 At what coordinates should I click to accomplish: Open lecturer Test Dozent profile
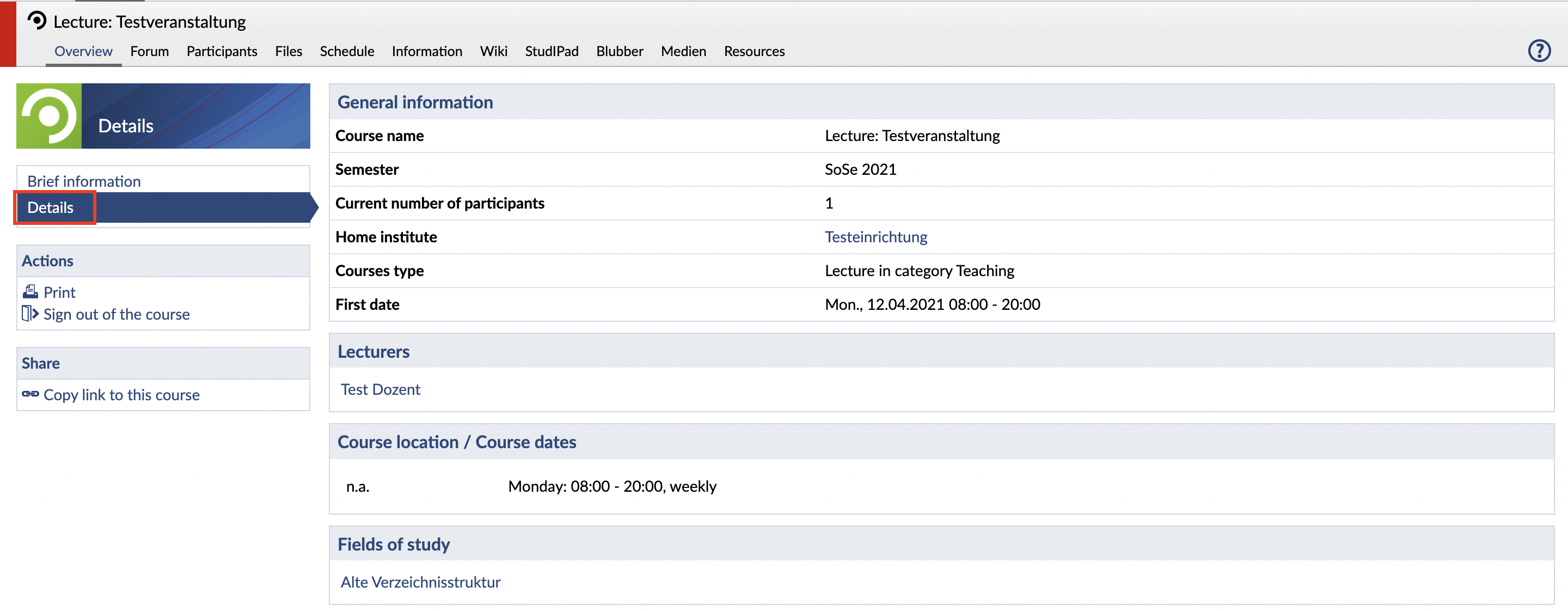381,389
